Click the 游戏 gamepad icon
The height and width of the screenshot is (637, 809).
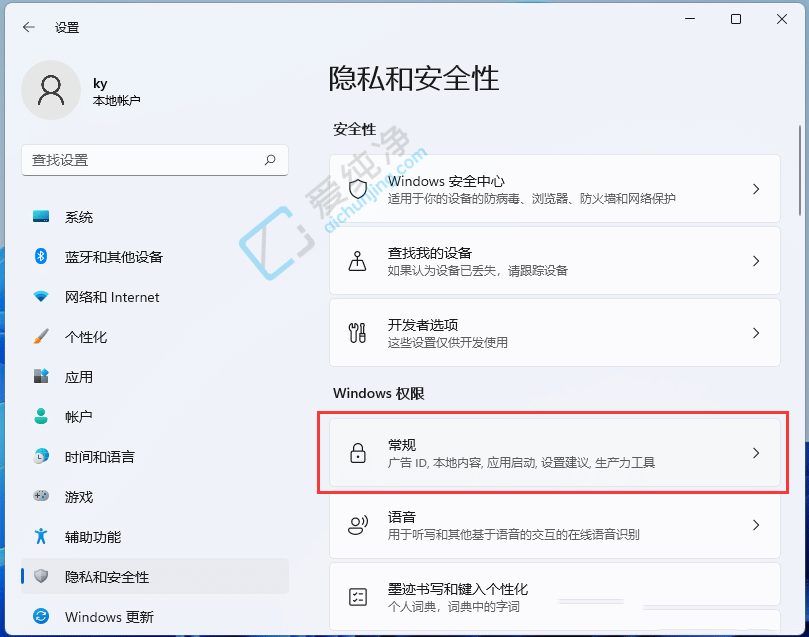pyautogui.click(x=41, y=496)
